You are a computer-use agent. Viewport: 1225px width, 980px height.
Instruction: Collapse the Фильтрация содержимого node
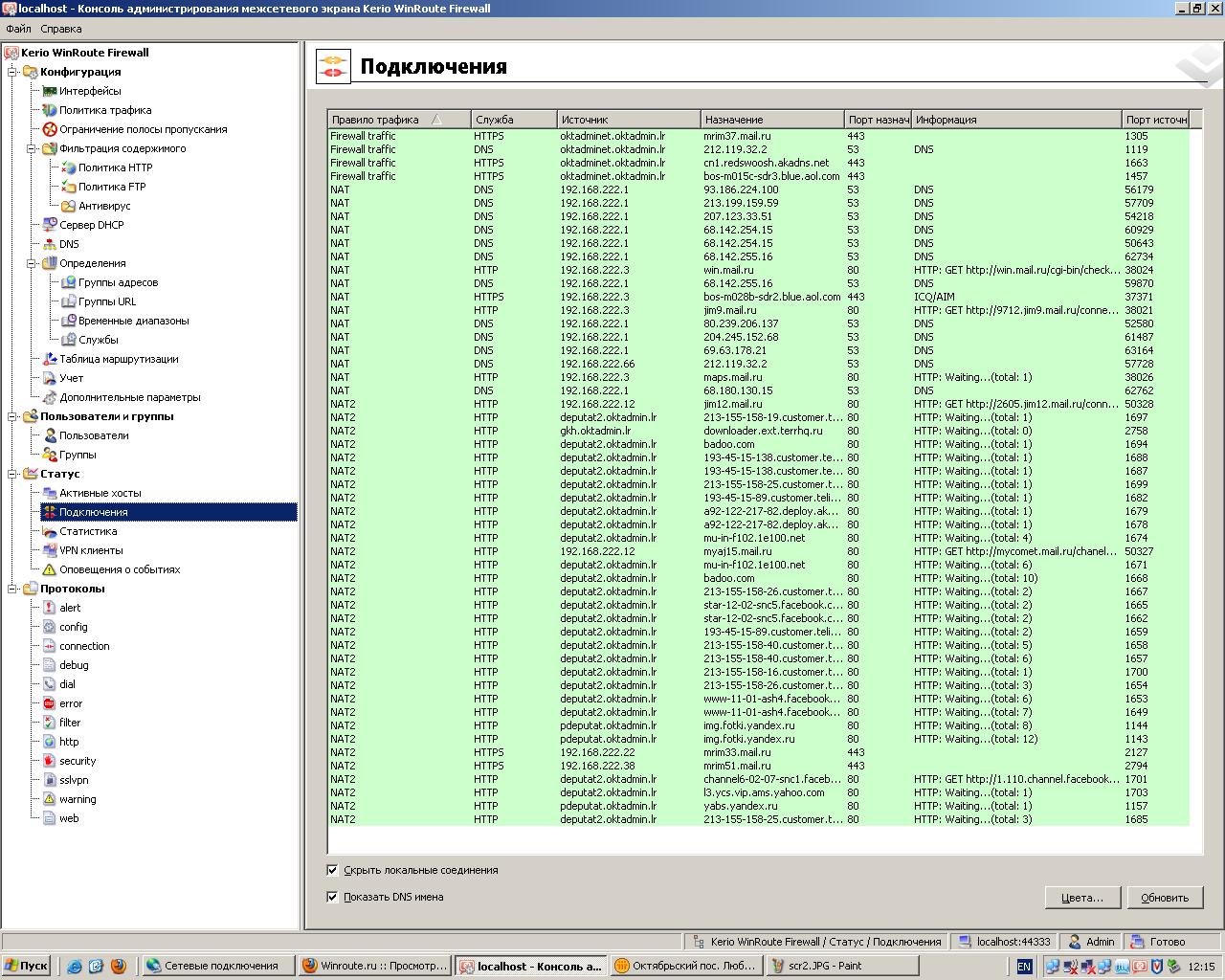point(33,148)
